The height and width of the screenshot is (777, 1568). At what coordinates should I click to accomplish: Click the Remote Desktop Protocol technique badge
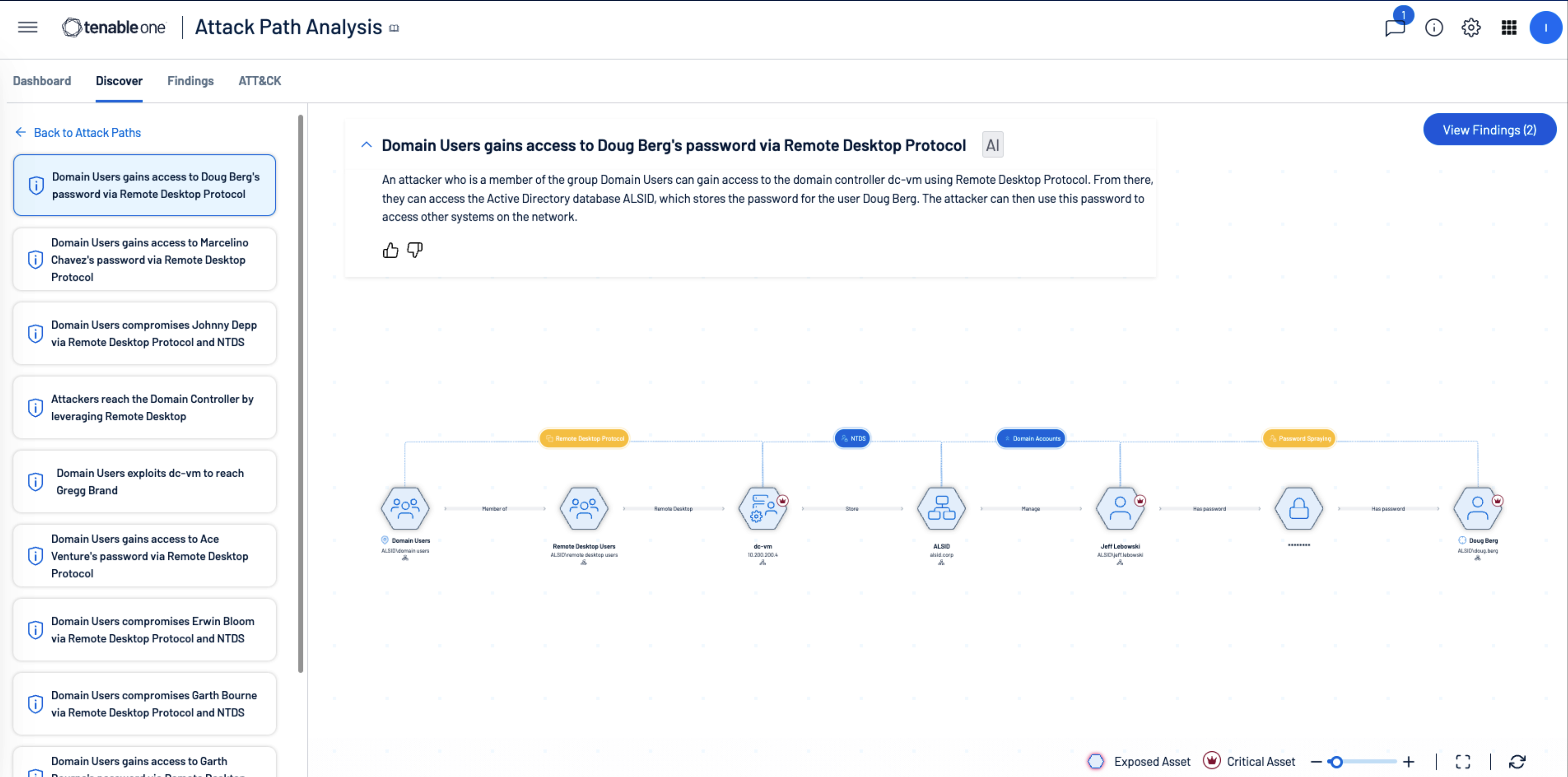click(584, 438)
